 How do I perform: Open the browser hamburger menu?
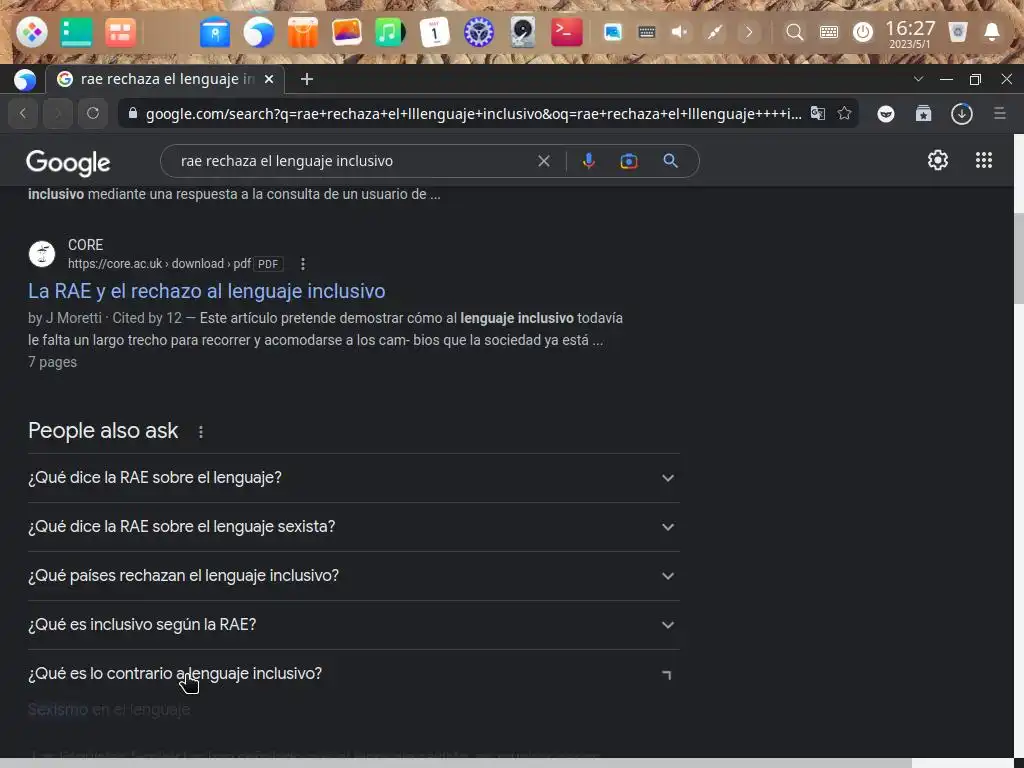[999, 114]
